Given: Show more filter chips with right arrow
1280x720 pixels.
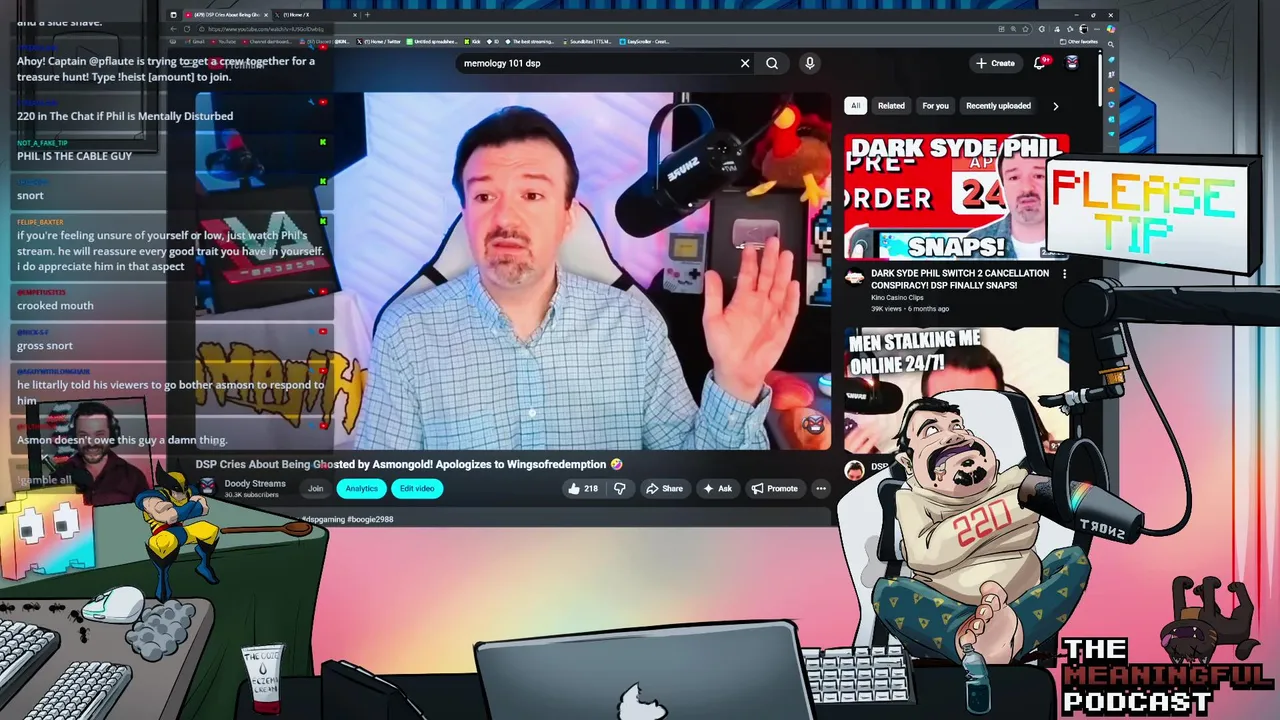Looking at the screenshot, I should coord(1055,105).
